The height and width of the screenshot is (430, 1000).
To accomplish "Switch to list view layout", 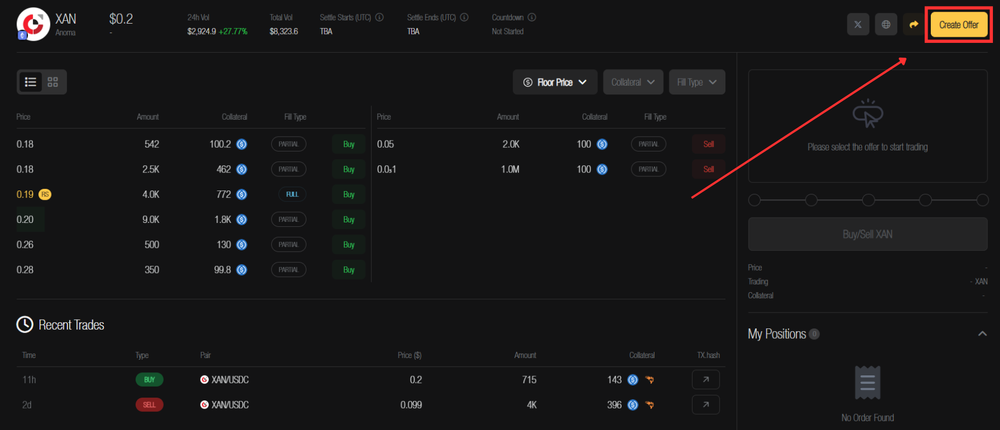I will pyautogui.click(x=31, y=82).
